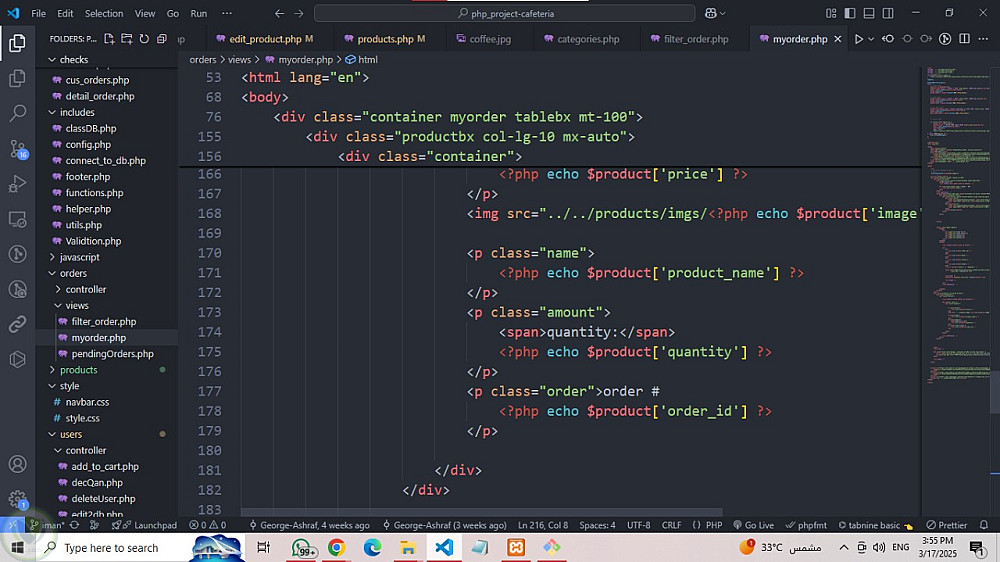This screenshot has width=1000, height=562.
Task: Expand the products folder
Action: 78,370
